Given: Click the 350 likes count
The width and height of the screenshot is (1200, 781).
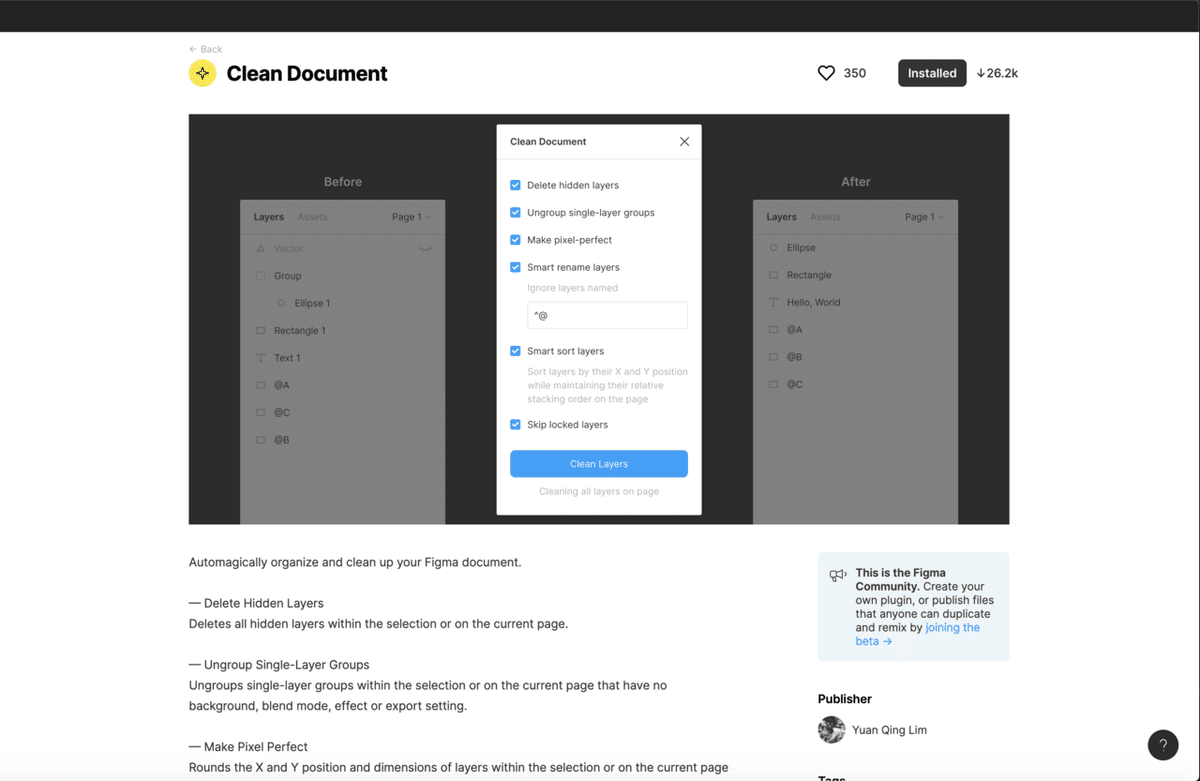Looking at the screenshot, I should pyautogui.click(x=855, y=73).
